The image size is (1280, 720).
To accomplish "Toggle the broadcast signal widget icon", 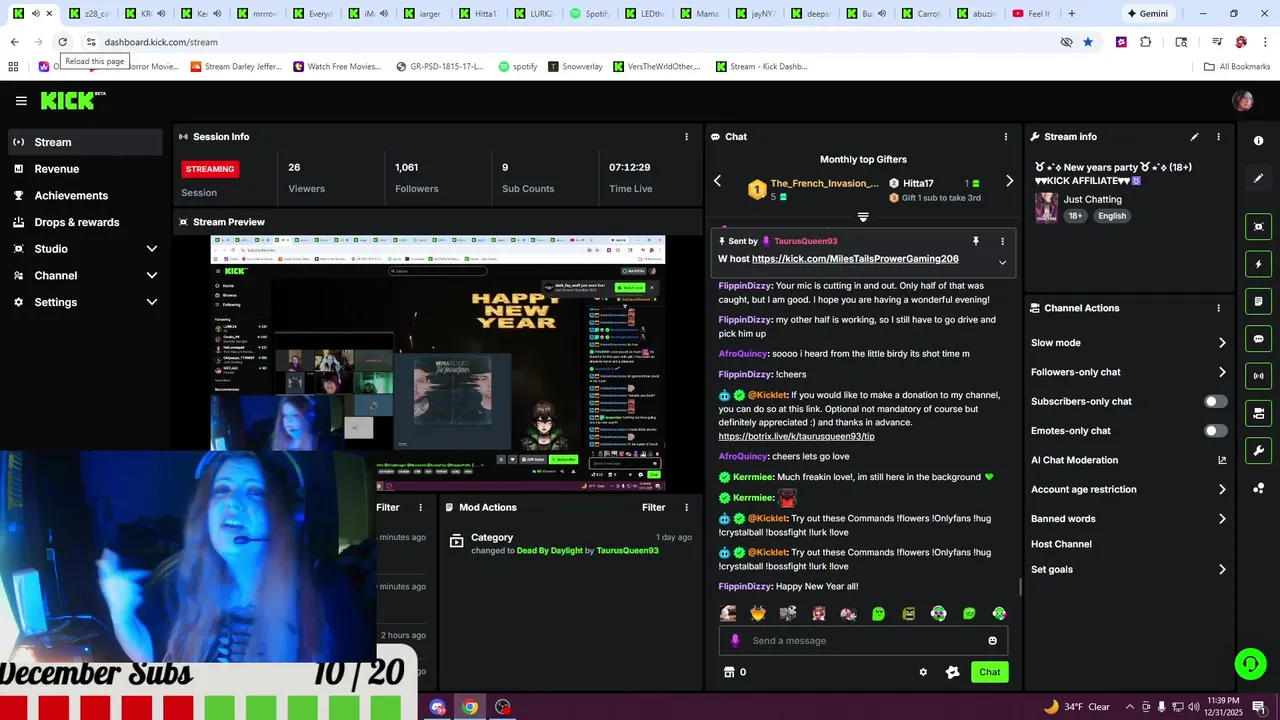I will point(1259,376).
